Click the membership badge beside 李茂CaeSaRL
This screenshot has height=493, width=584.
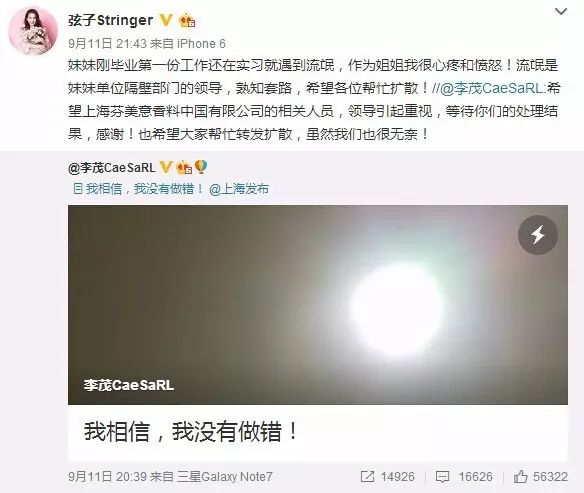coord(184,168)
